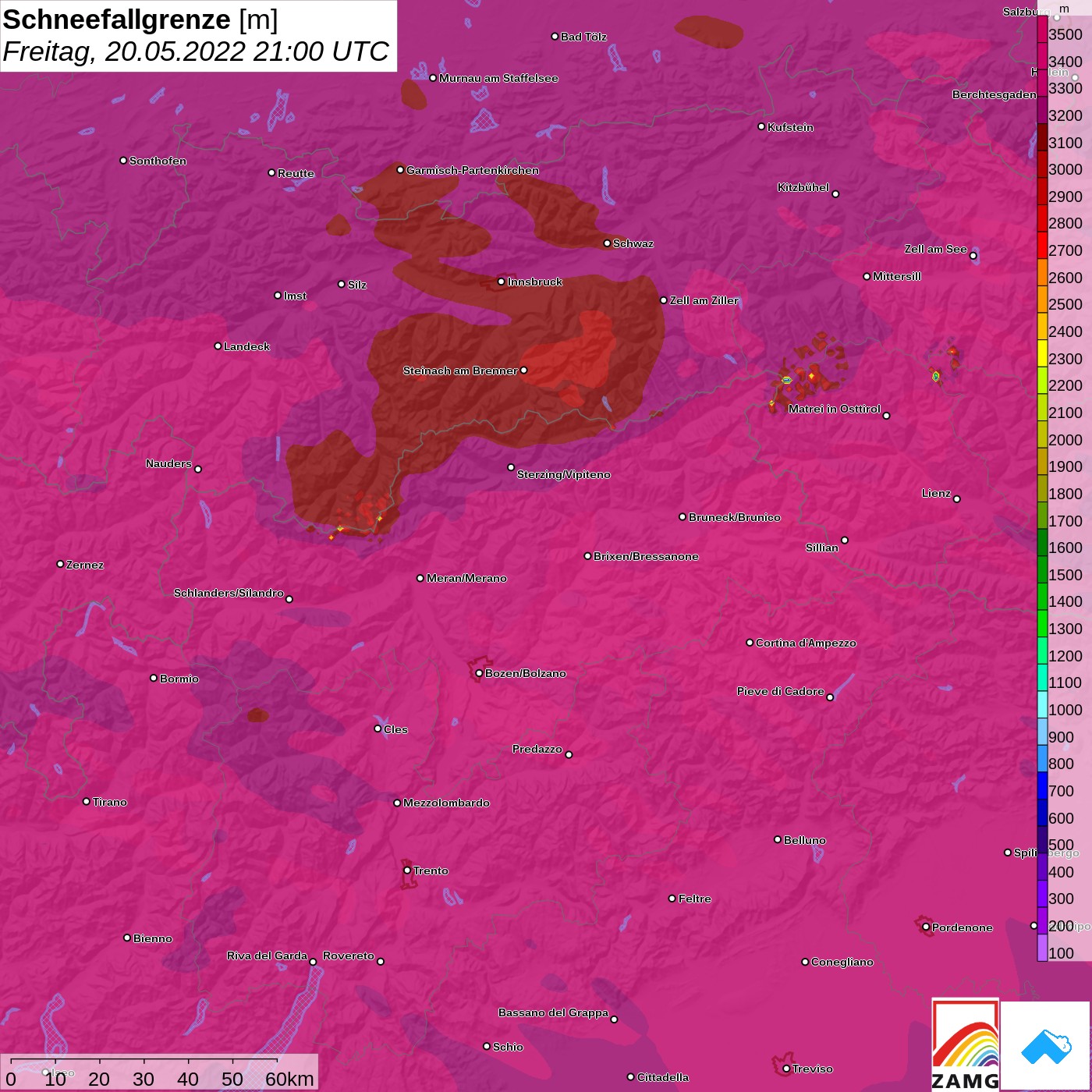The height and width of the screenshot is (1092, 1092).
Task: Click the Nauders marker dot
Action: pos(198,469)
